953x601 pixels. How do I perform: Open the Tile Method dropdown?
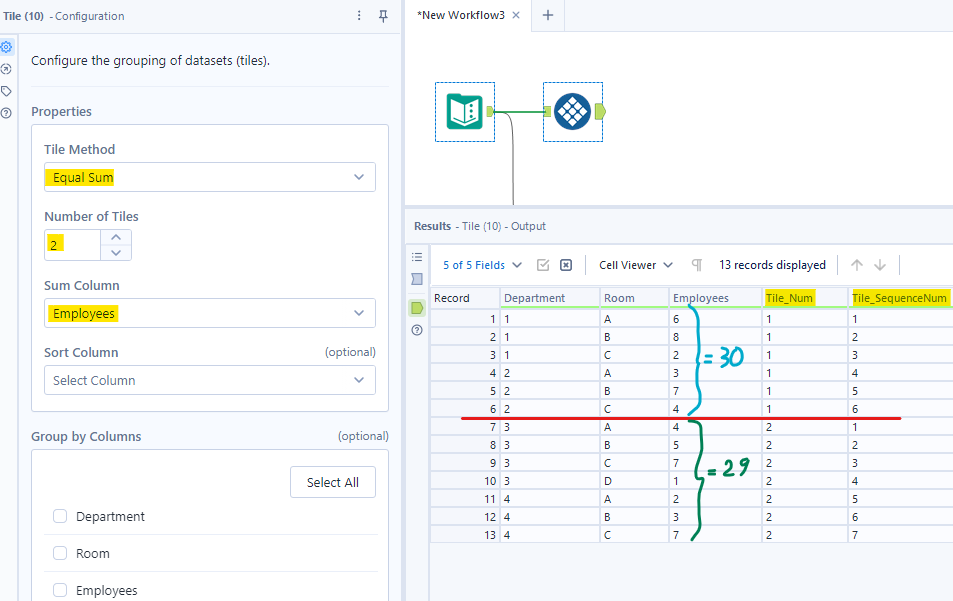coord(209,177)
